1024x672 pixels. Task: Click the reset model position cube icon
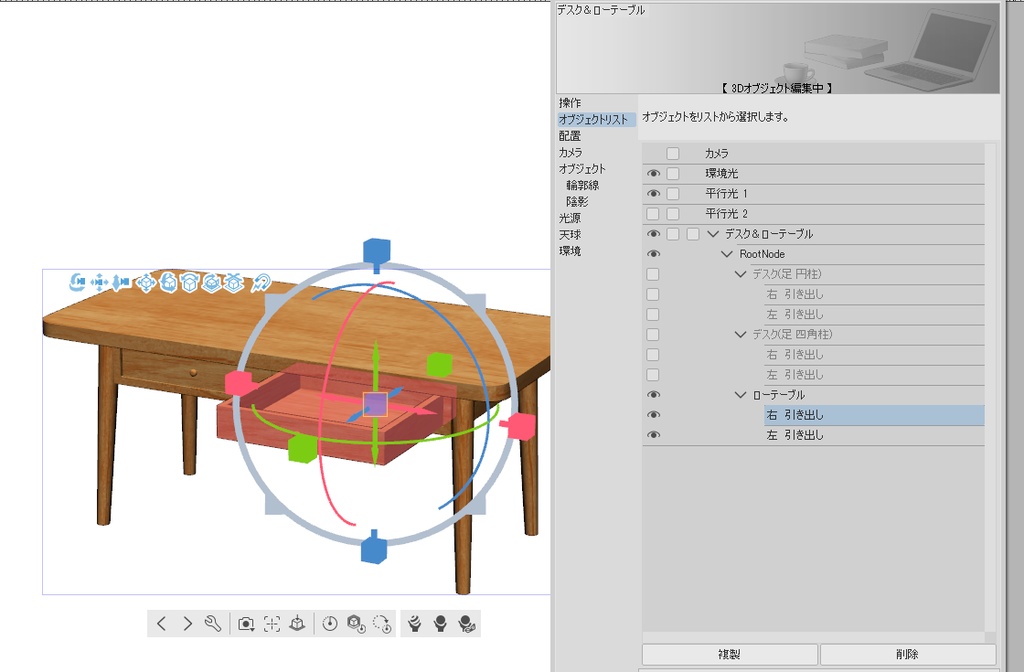point(356,624)
